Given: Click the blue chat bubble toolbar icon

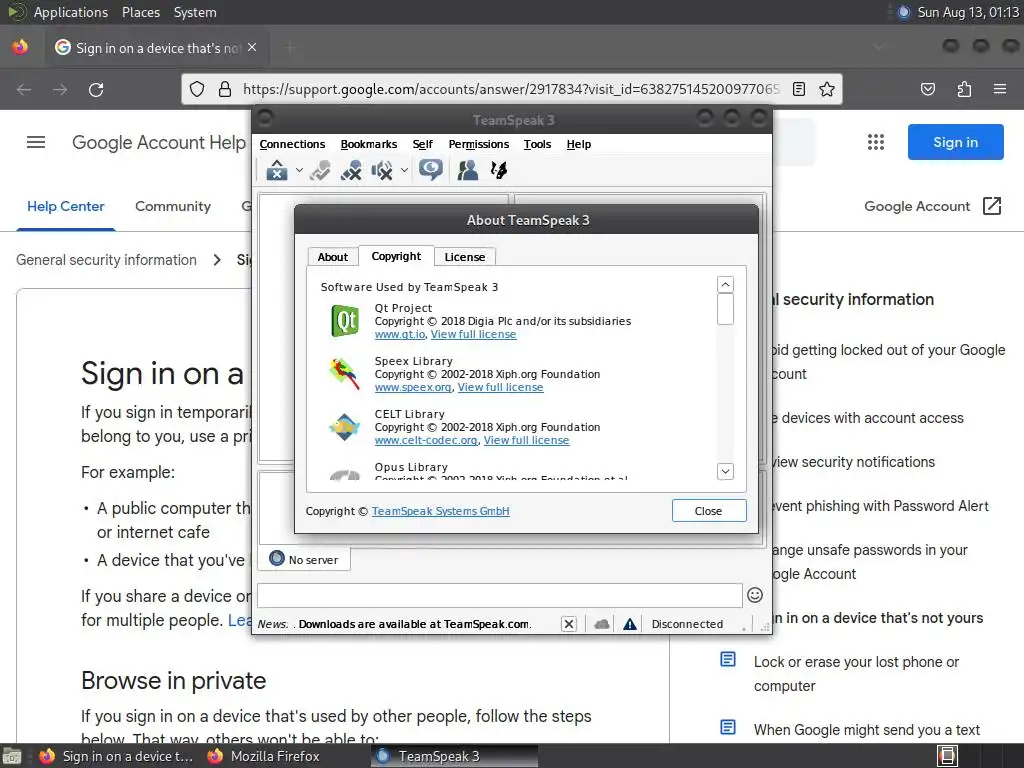Looking at the screenshot, I should (430, 170).
